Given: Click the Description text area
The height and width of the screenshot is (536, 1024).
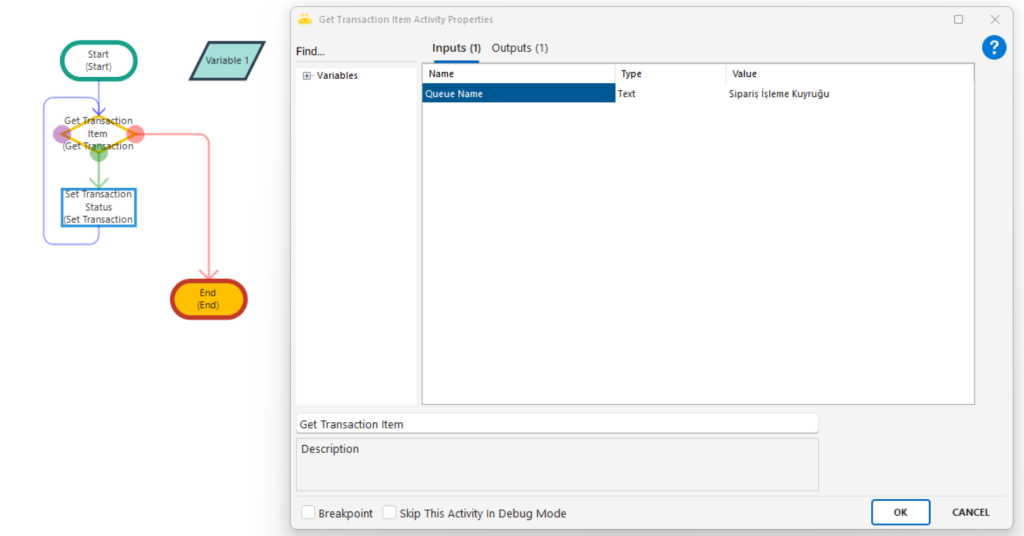Looking at the screenshot, I should point(557,464).
